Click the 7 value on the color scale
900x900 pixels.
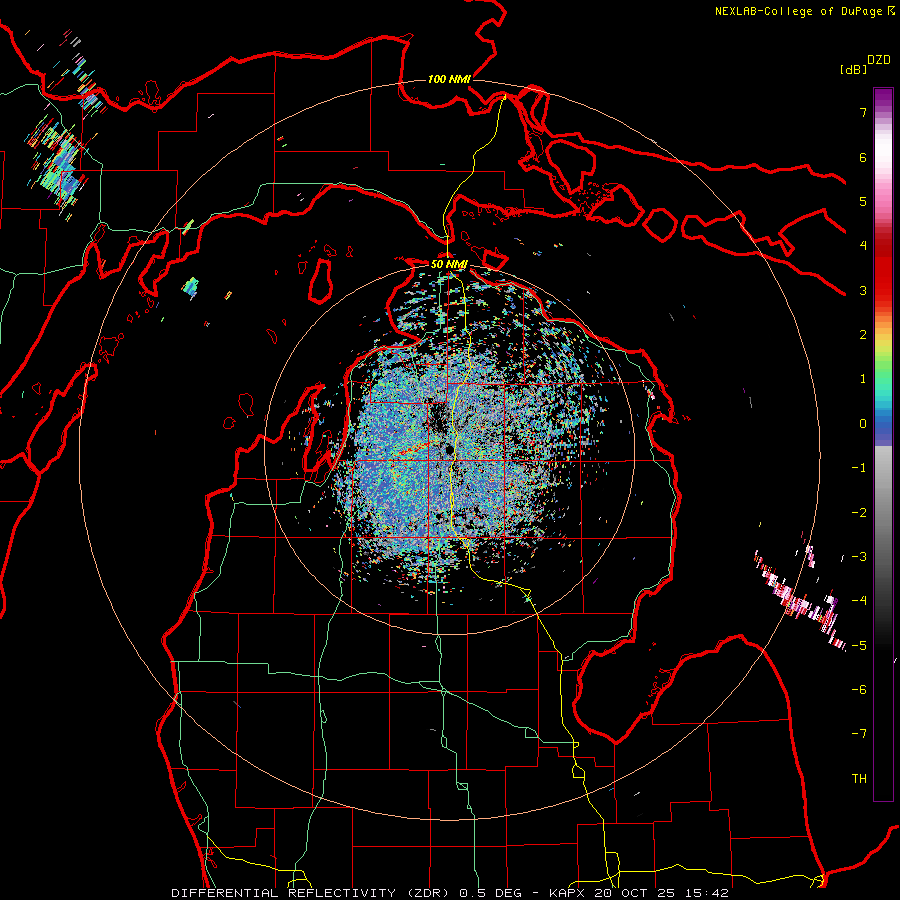(863, 112)
